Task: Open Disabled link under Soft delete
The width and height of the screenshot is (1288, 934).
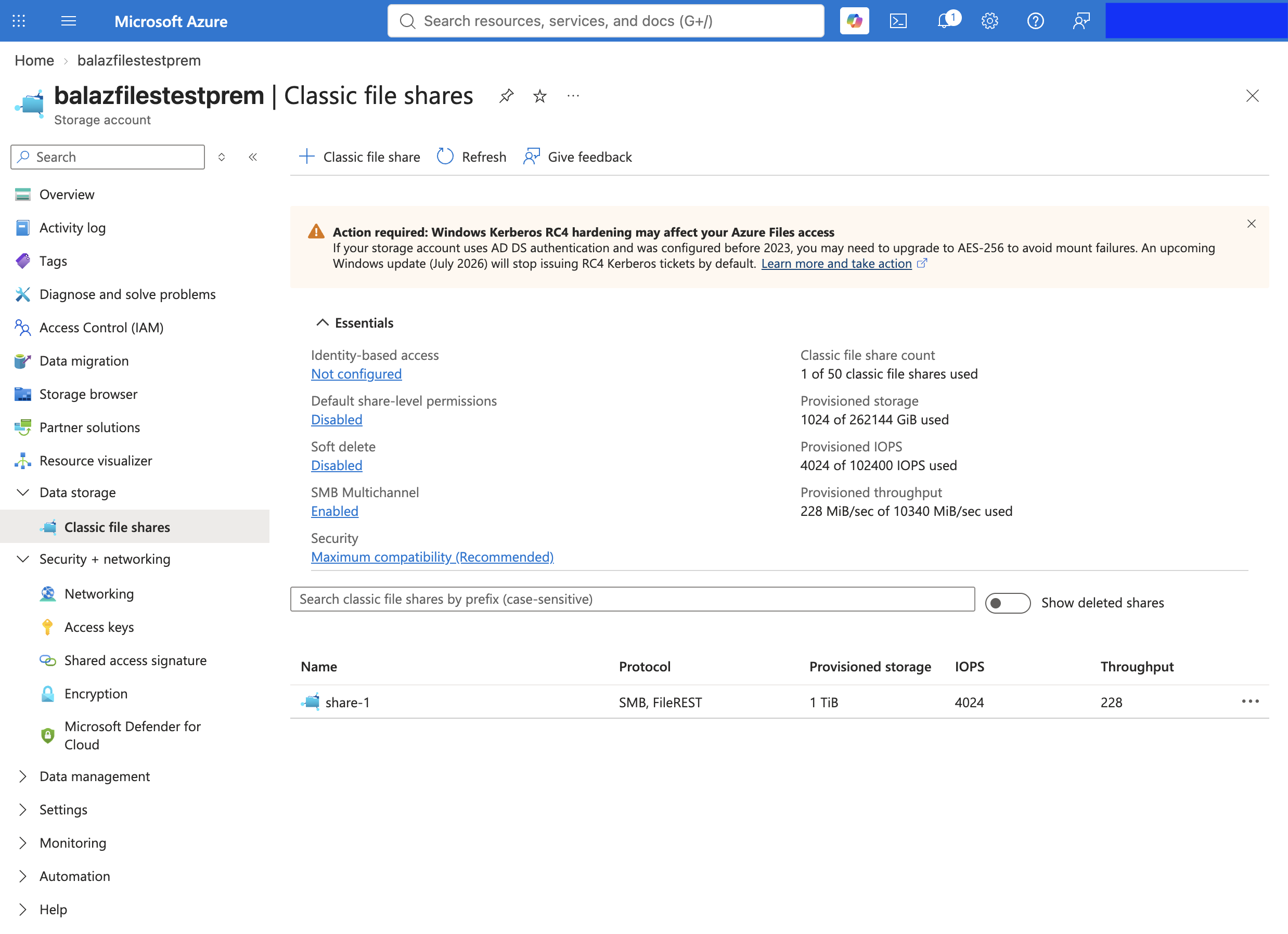Action: point(337,465)
